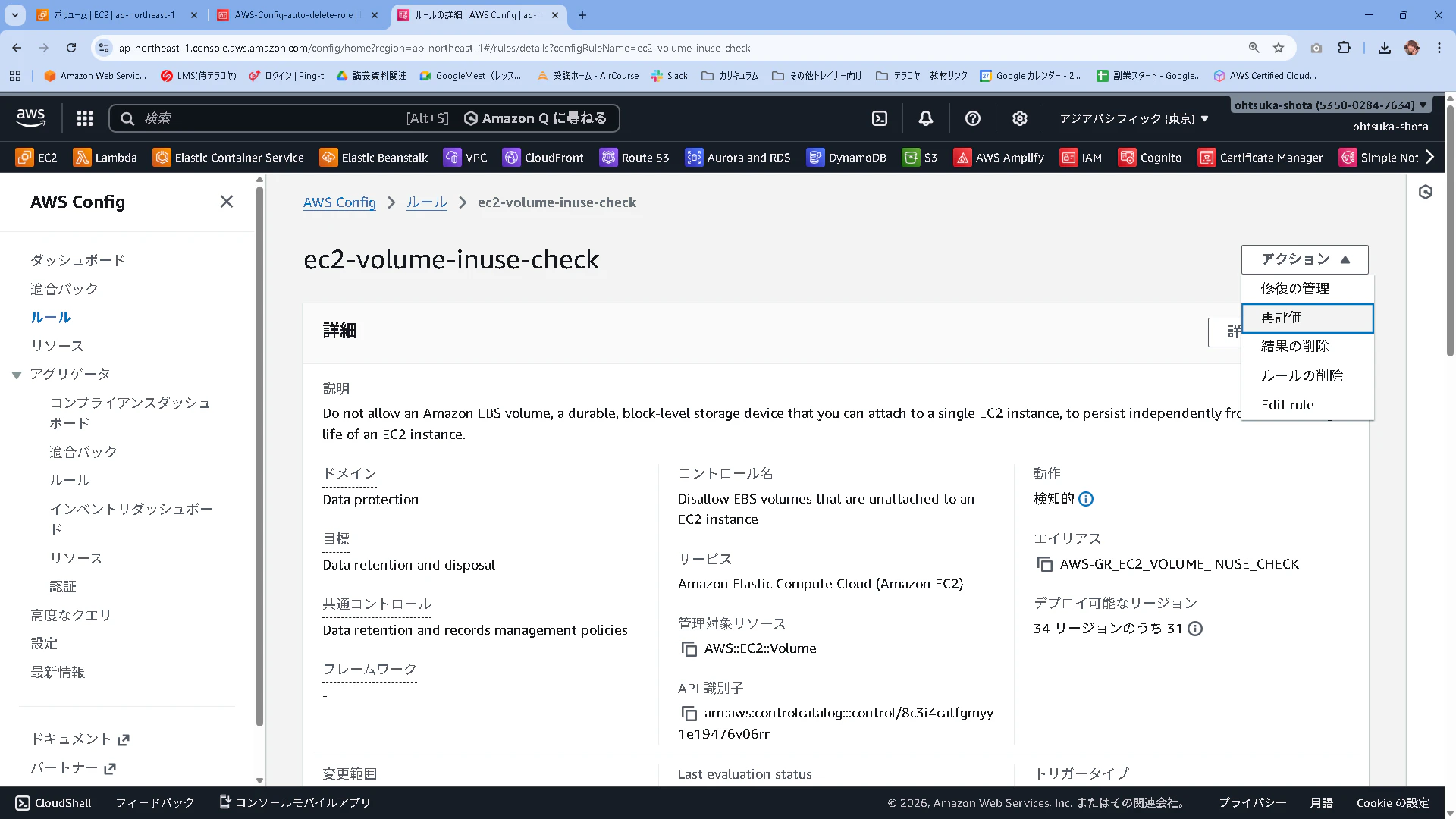The width and height of the screenshot is (1456, 819).
Task: Copy the API identifier ARN
Action: 689,714
